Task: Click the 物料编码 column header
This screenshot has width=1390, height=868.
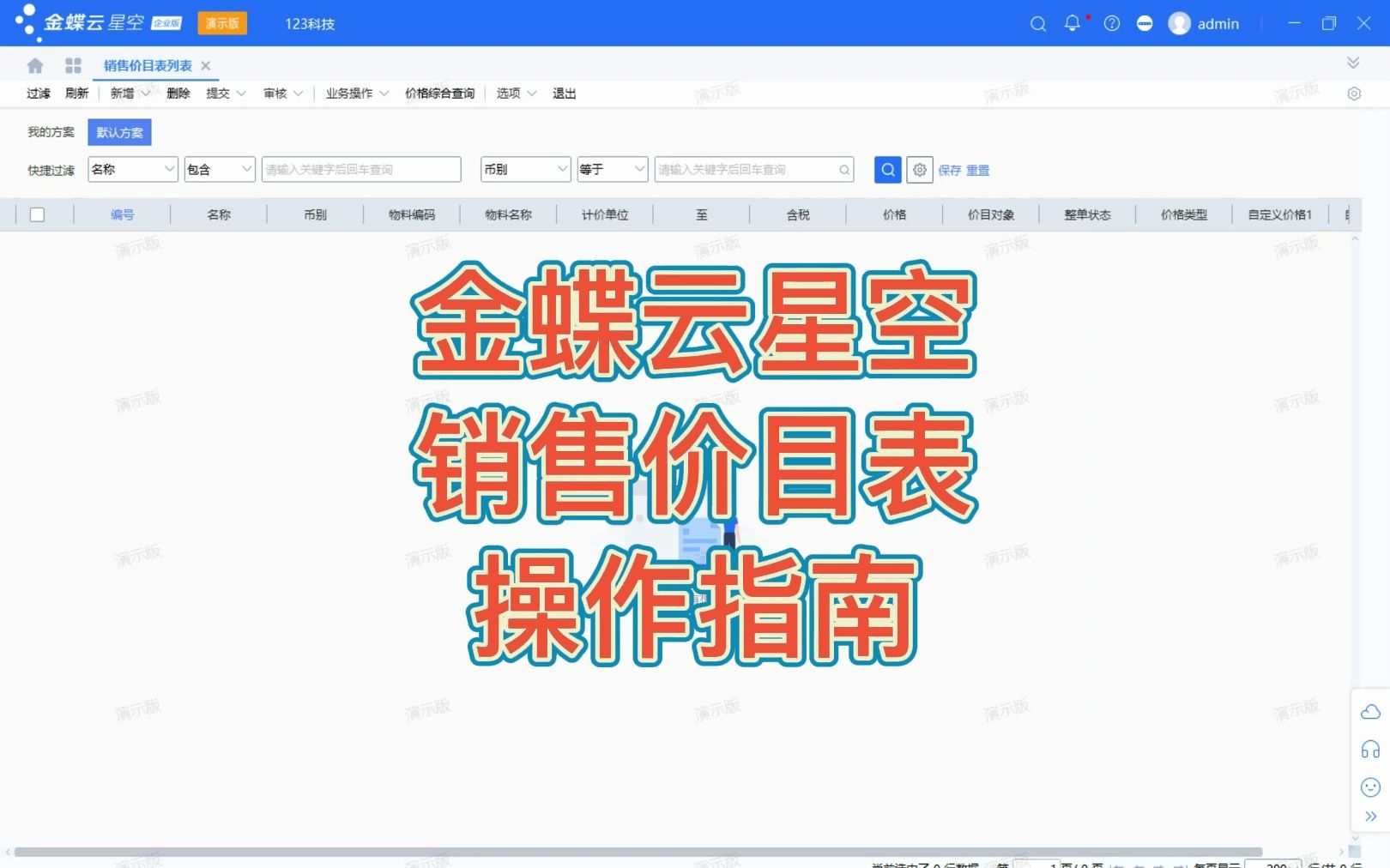Action: (412, 214)
